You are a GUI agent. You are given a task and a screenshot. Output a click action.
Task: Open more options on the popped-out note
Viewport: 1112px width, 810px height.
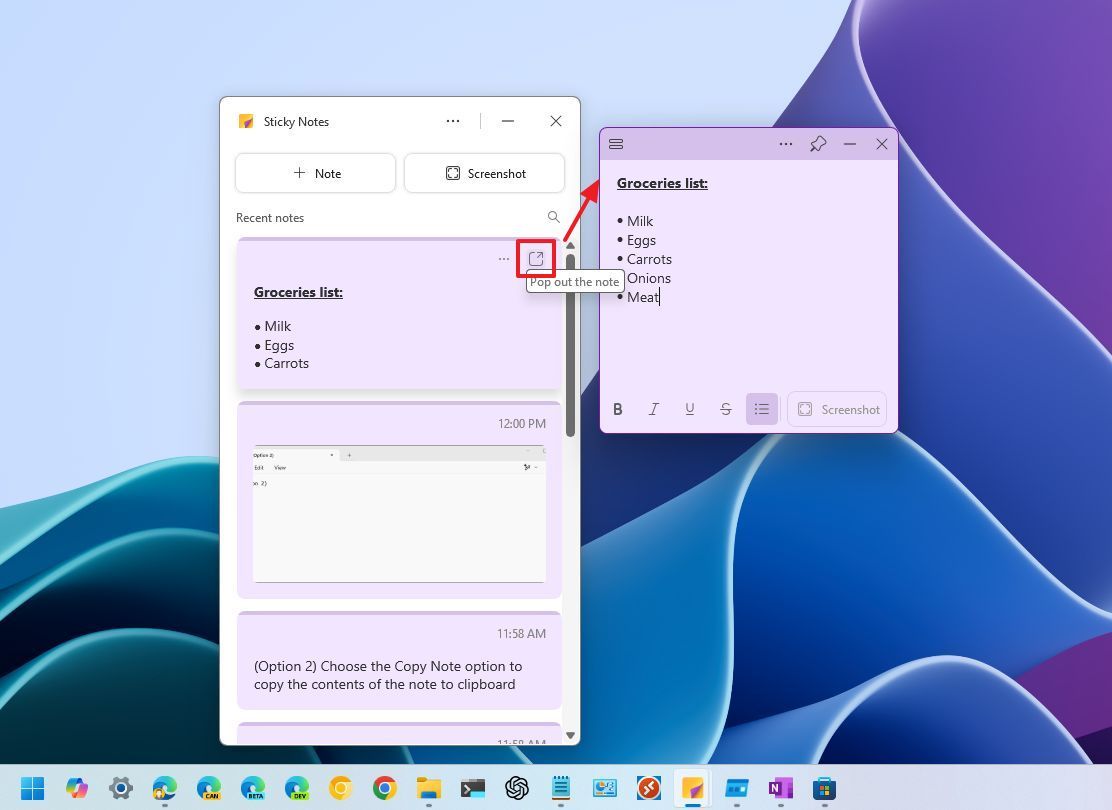786,143
